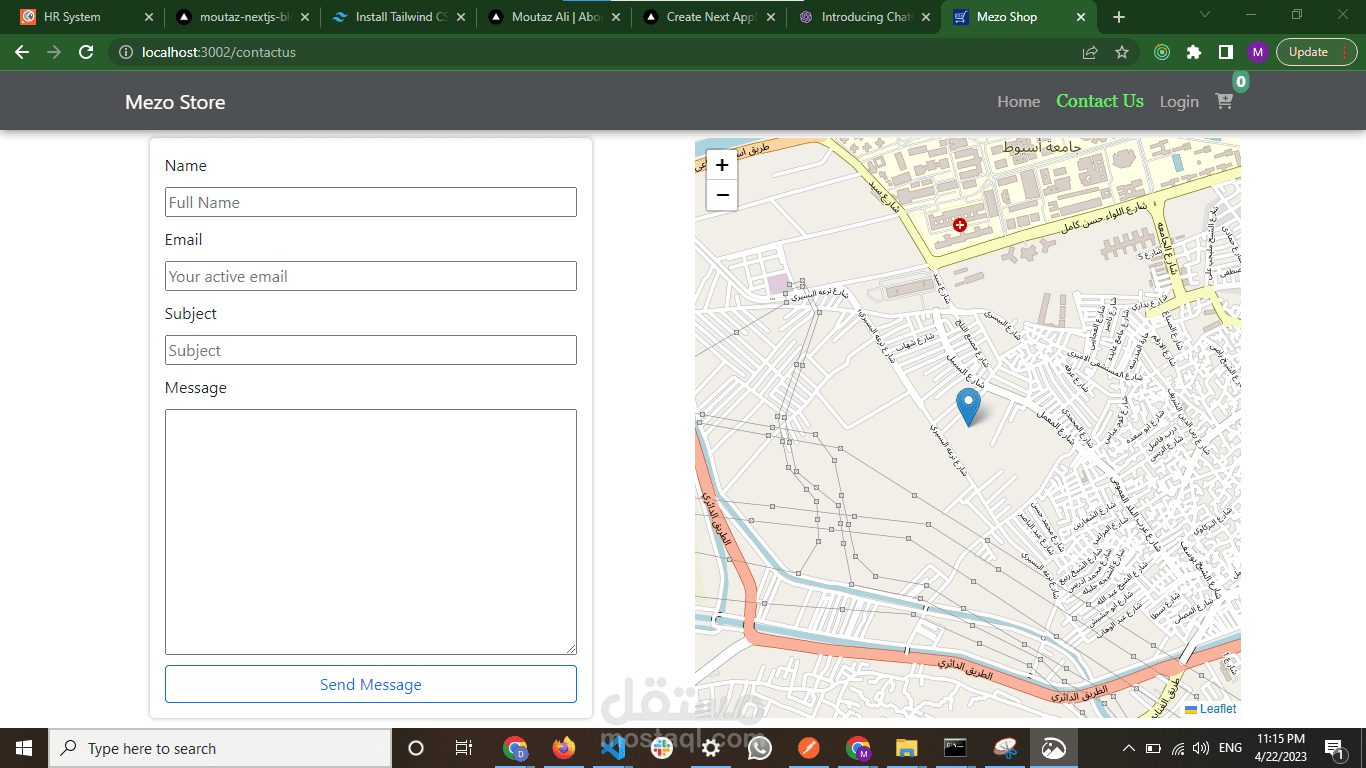Open Snipping Tool from taskbar
The image size is (1366, 768).
click(x=1005, y=748)
